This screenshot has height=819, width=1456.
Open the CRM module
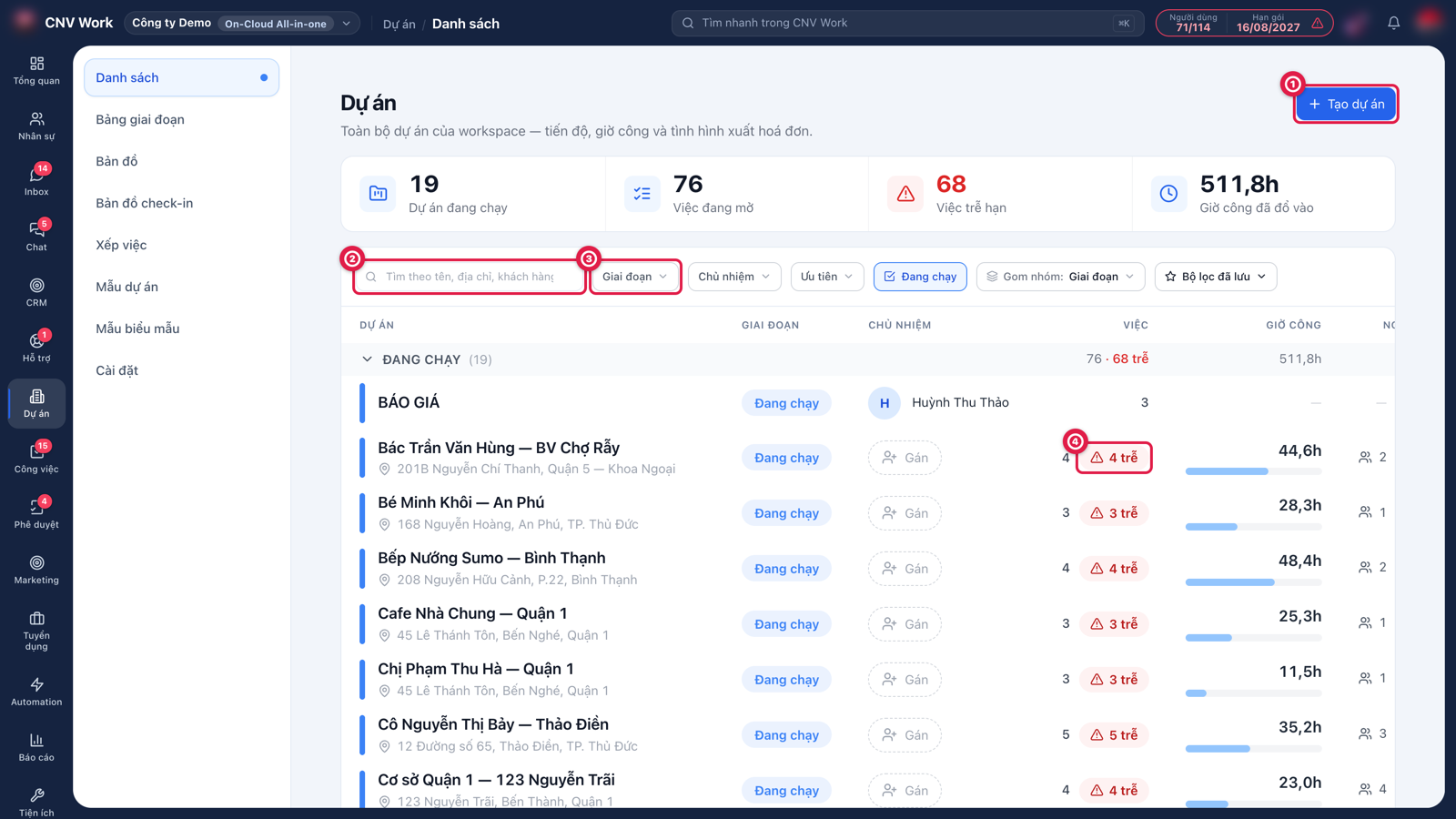(36, 293)
